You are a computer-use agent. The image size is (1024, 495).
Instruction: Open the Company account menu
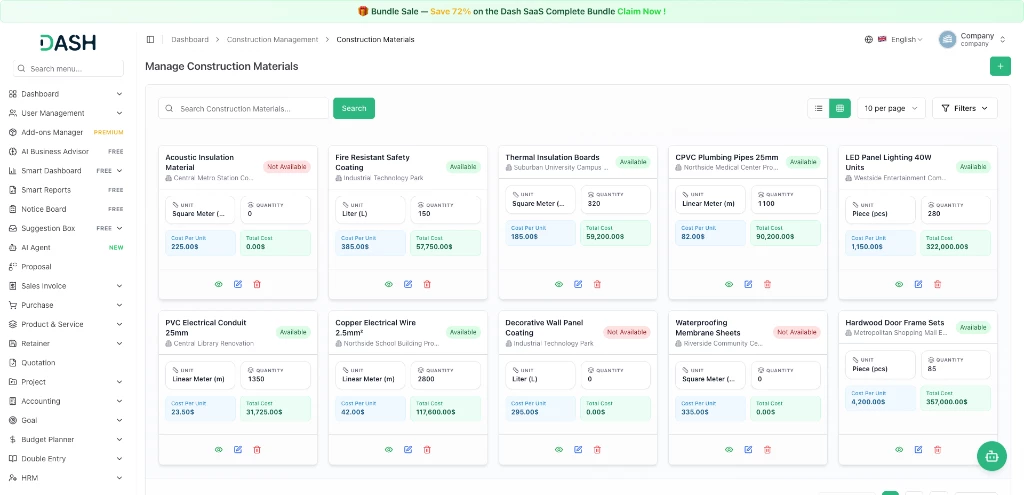tap(972, 40)
